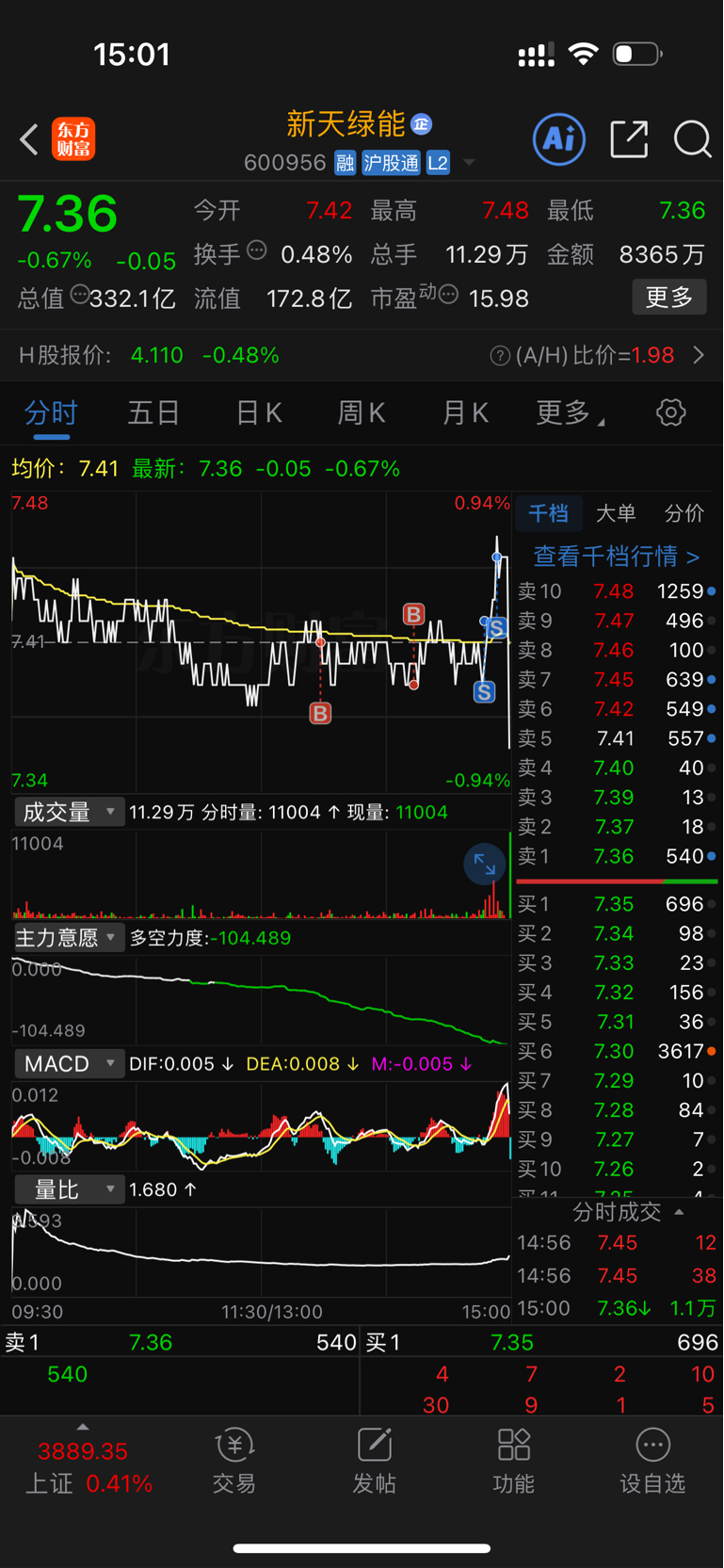Tap the upper red B marker
Viewport: 724px width, 1568px height.
[x=413, y=615]
